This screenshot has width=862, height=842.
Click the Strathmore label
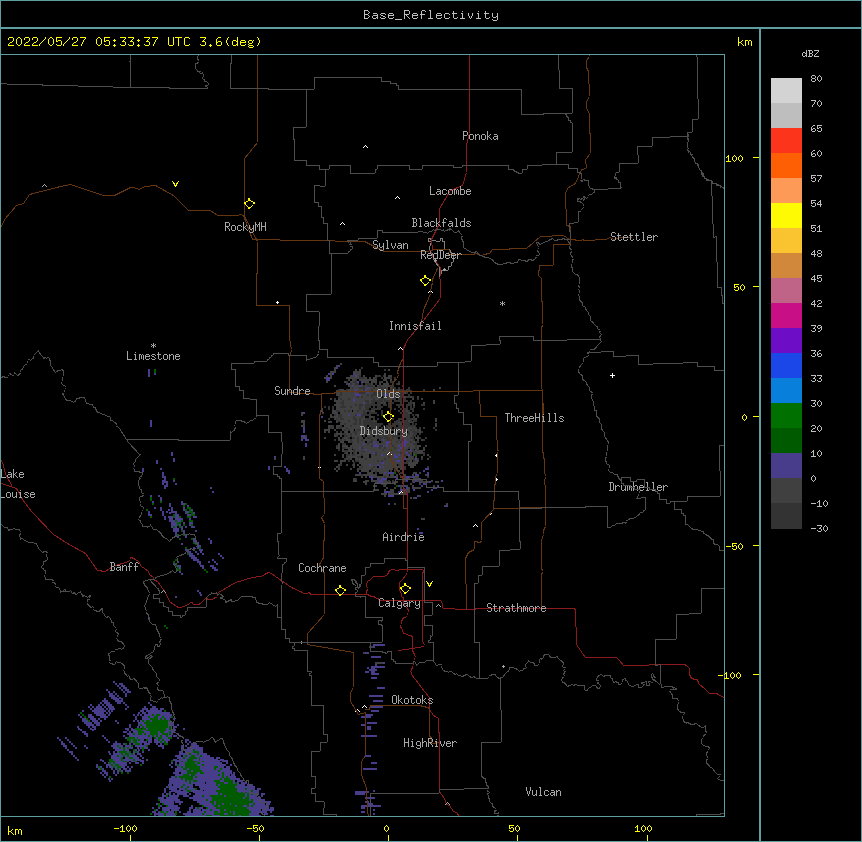(x=516, y=608)
